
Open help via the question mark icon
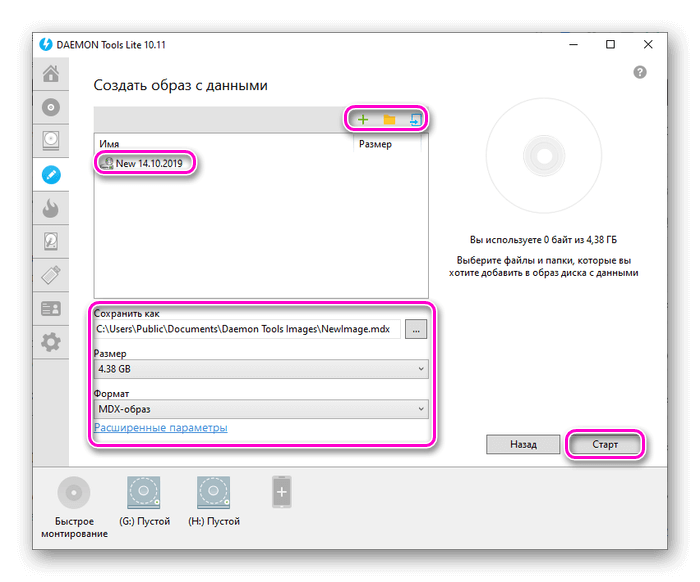[640, 72]
